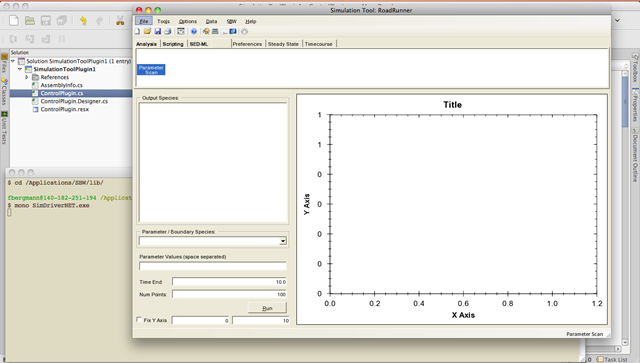
Task: Expand the References folder node
Action: [x=27, y=77]
